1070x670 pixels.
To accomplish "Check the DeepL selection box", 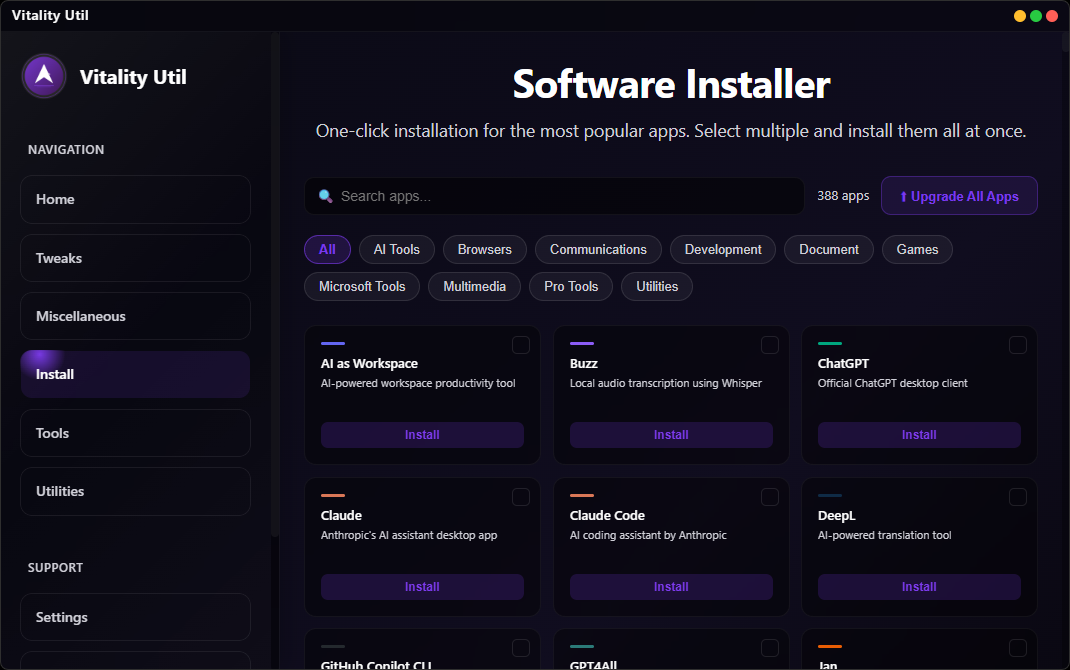I will click(1018, 496).
